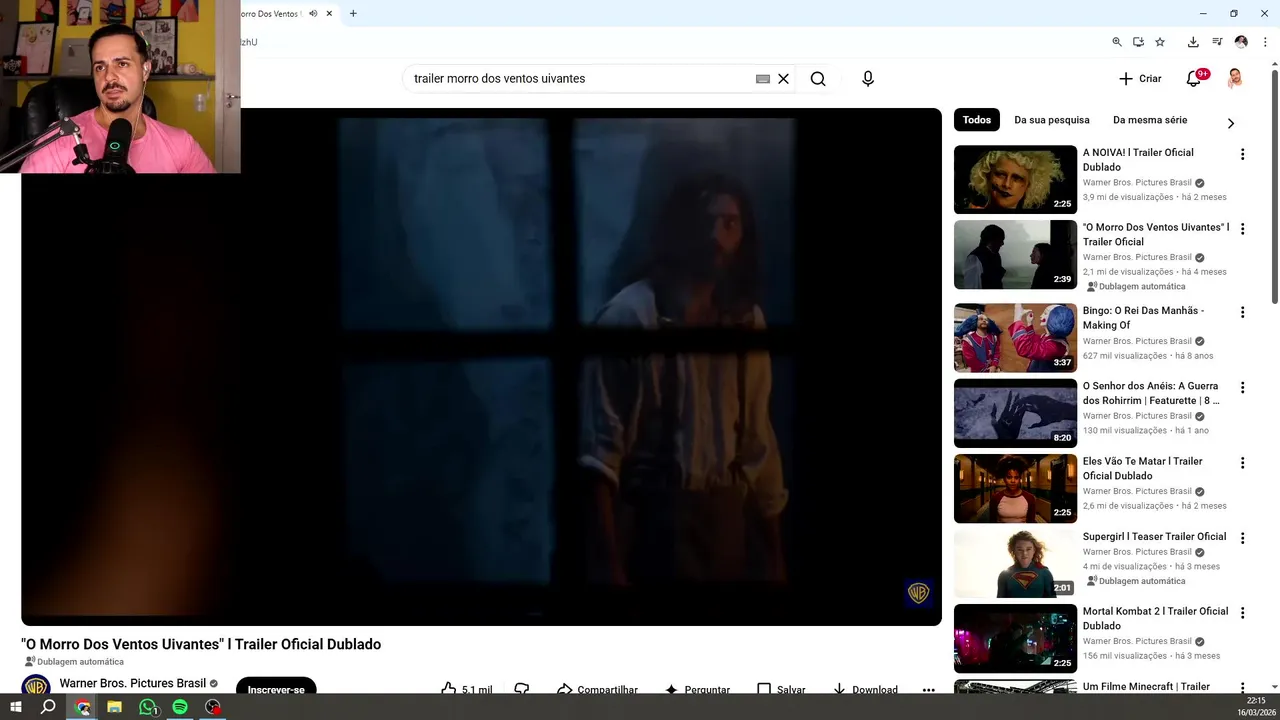
Task: Open Eles Vão Te Matar Trailer title
Action: point(1143,468)
